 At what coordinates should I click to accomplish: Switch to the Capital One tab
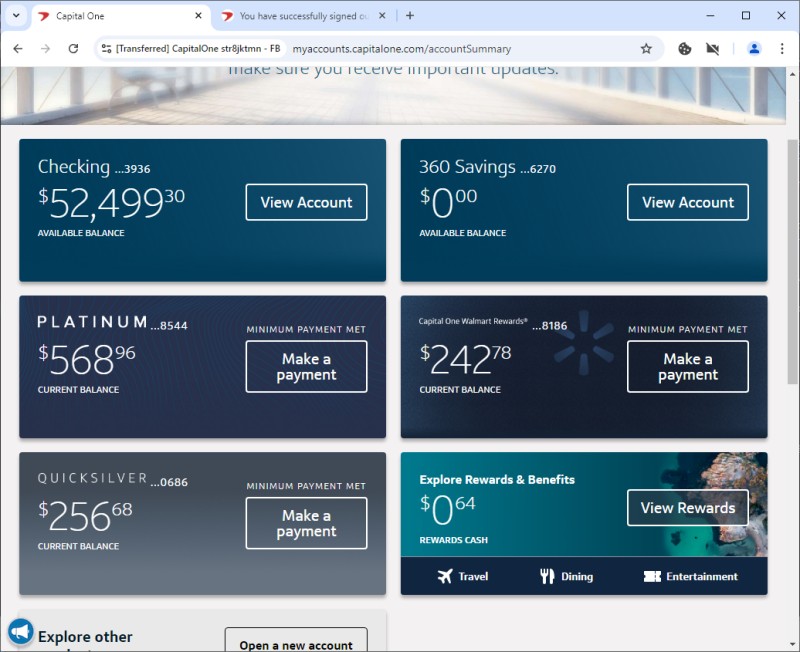coord(121,16)
